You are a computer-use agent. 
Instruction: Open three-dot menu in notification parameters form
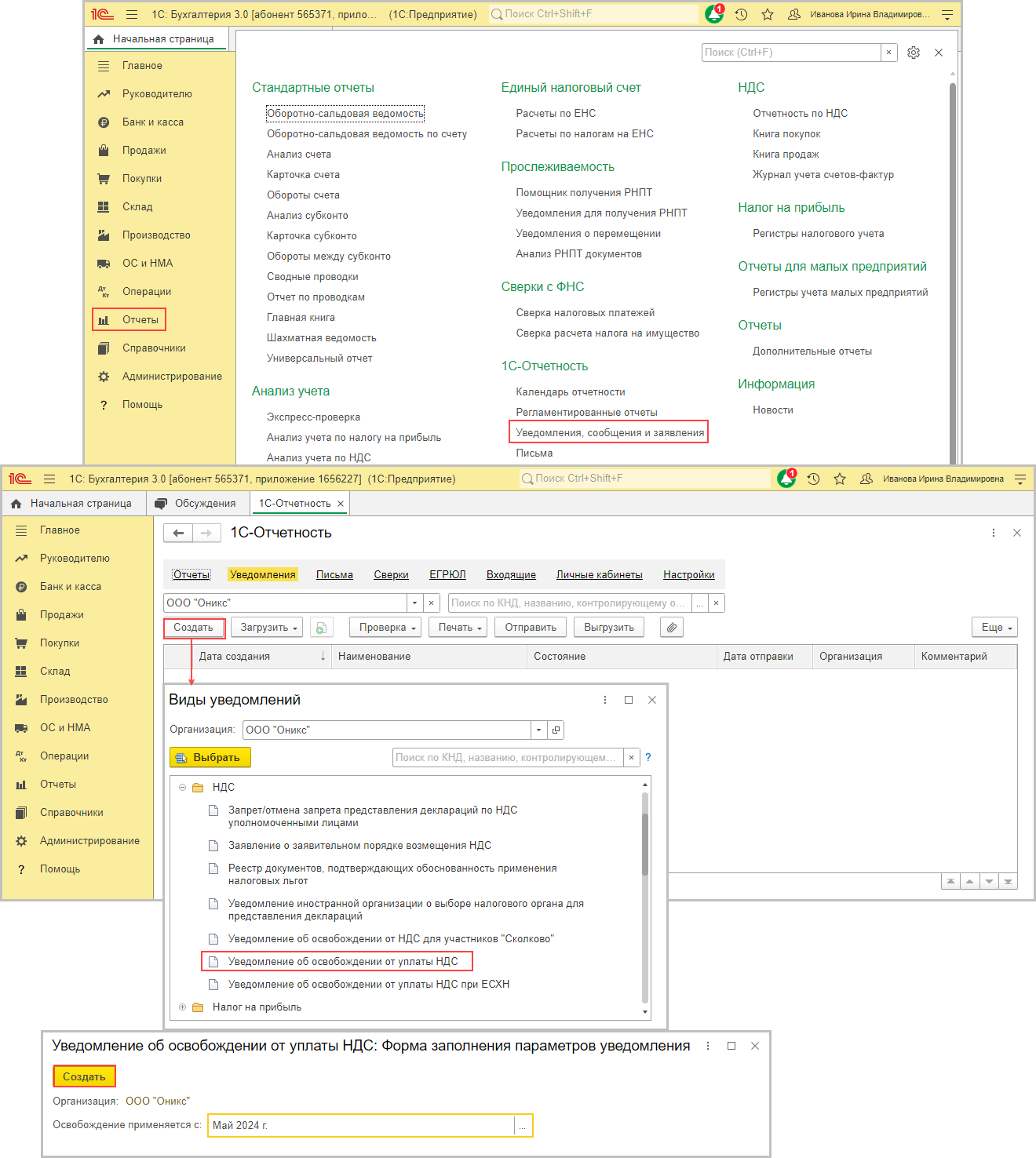pyautogui.click(x=708, y=1046)
